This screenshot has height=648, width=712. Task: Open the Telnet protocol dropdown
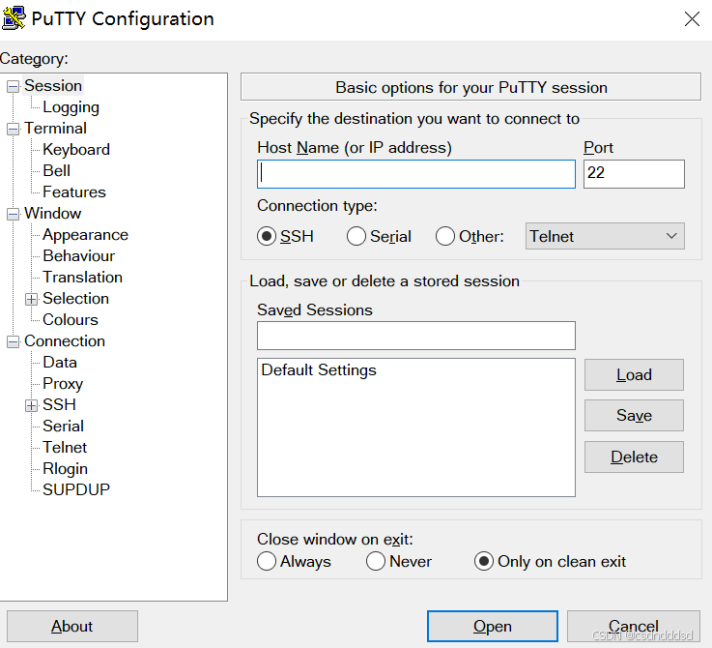click(x=605, y=237)
